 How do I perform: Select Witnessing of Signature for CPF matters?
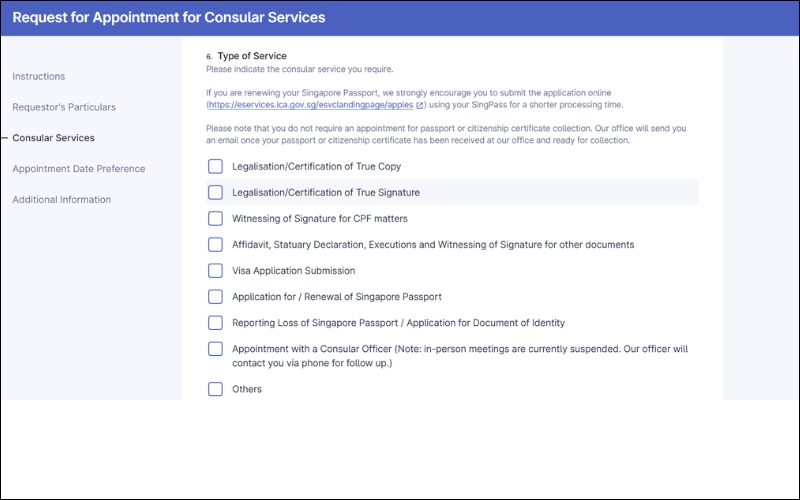pos(215,218)
